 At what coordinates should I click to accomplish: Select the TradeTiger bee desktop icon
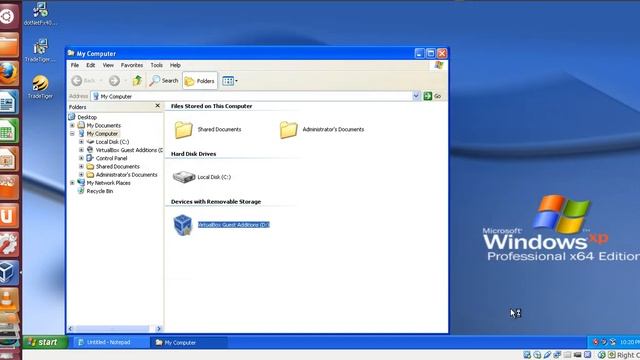(40, 87)
